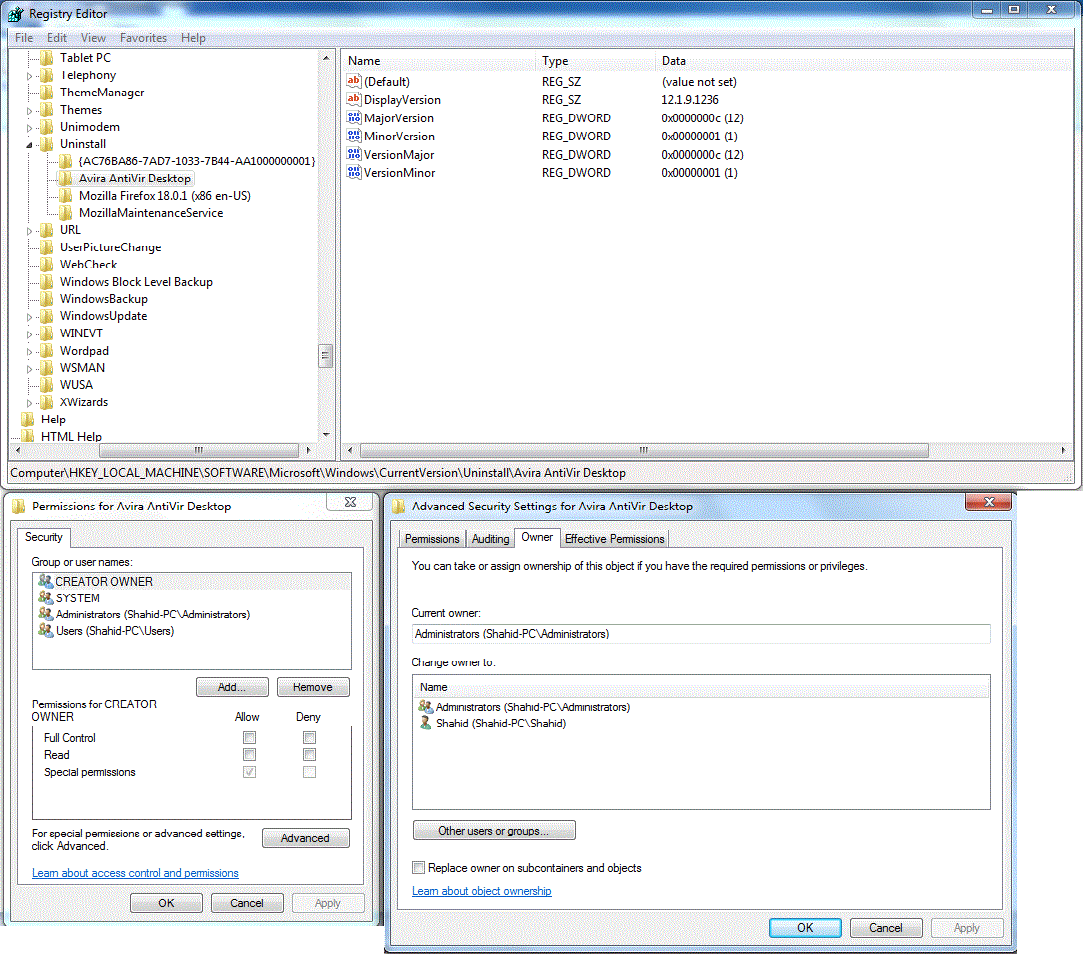
Task: Click the Remove button
Action: 313,687
